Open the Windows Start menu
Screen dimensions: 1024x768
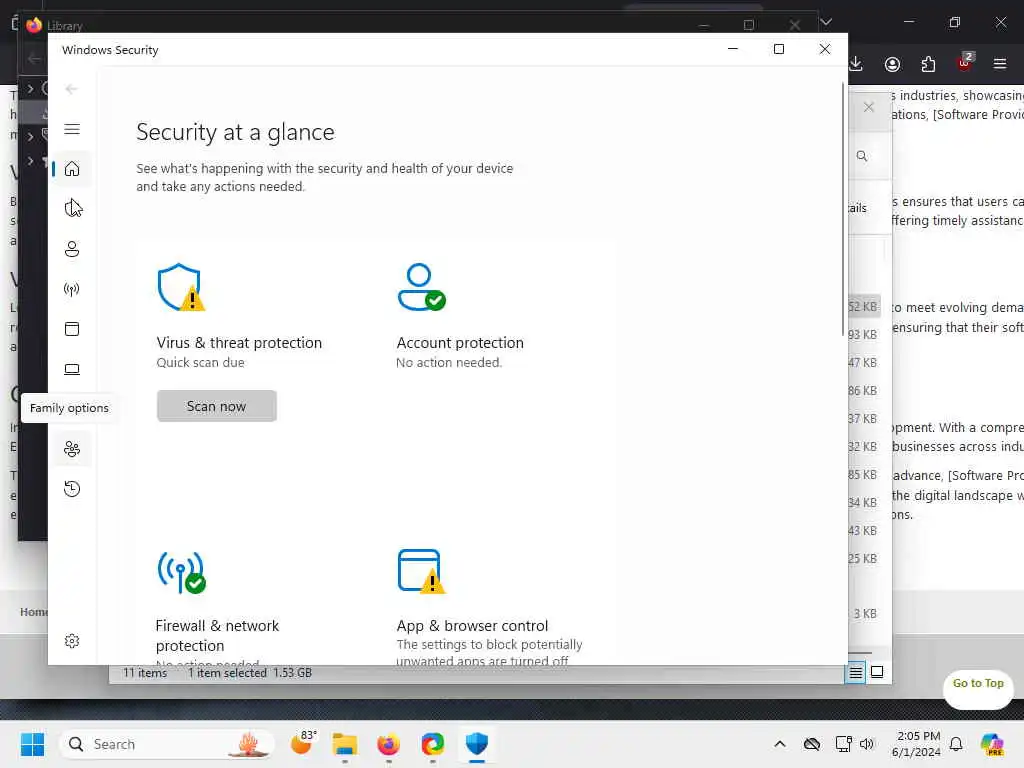[32, 744]
